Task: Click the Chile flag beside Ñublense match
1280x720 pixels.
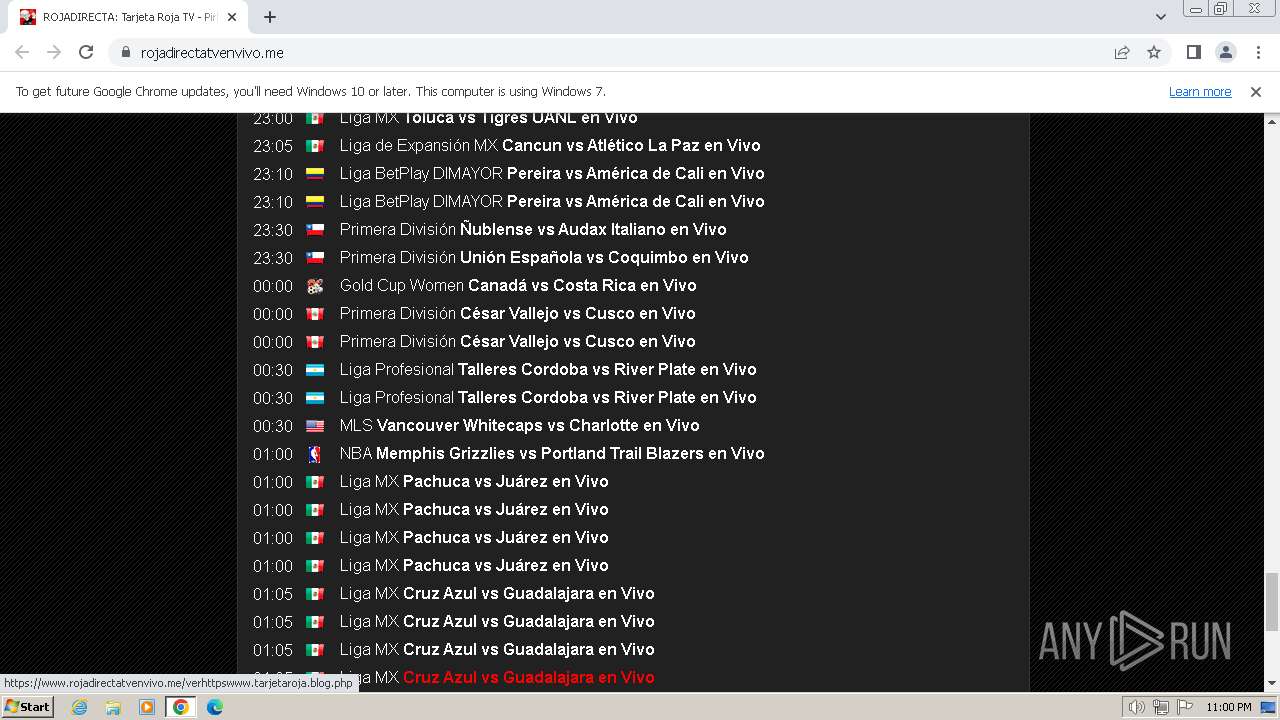Action: [x=315, y=230]
